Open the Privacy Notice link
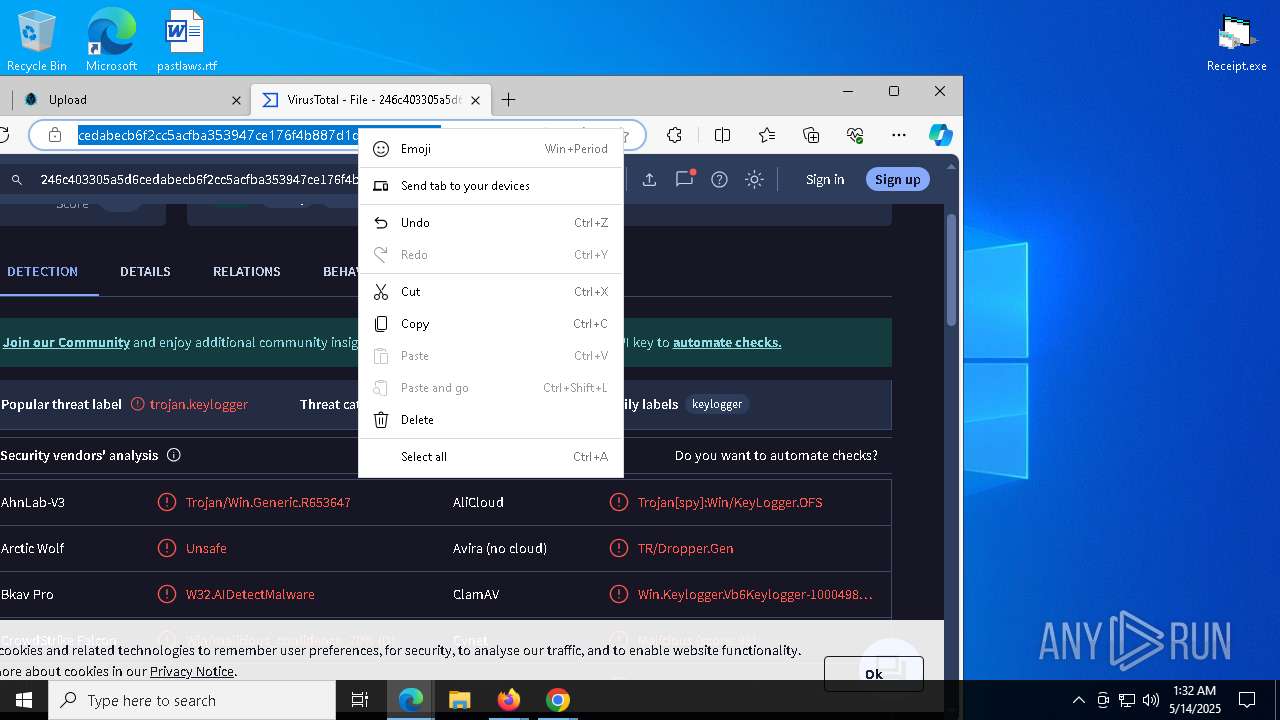 pyautogui.click(x=192, y=671)
